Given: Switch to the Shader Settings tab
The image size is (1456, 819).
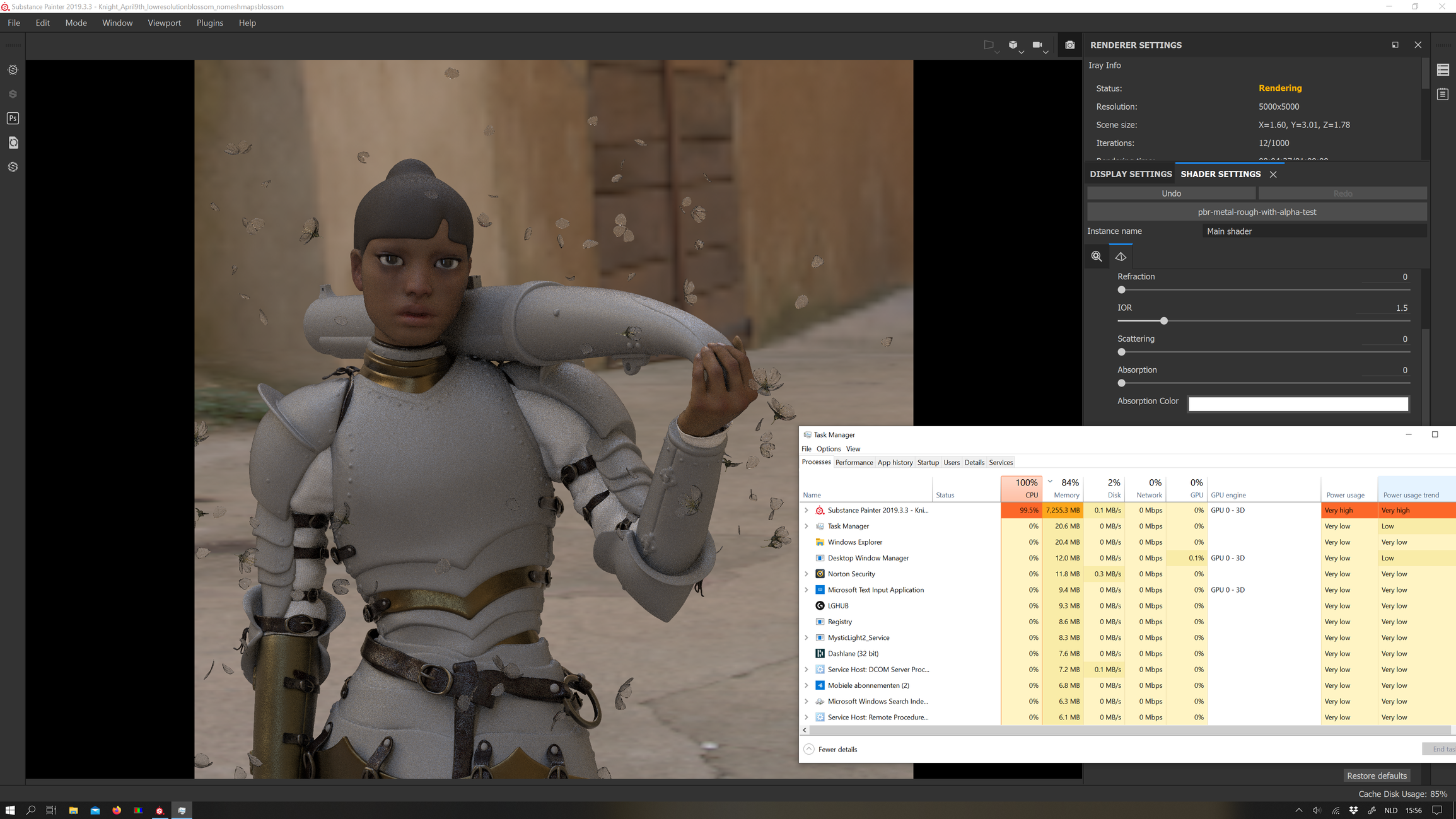Looking at the screenshot, I should [x=1220, y=174].
